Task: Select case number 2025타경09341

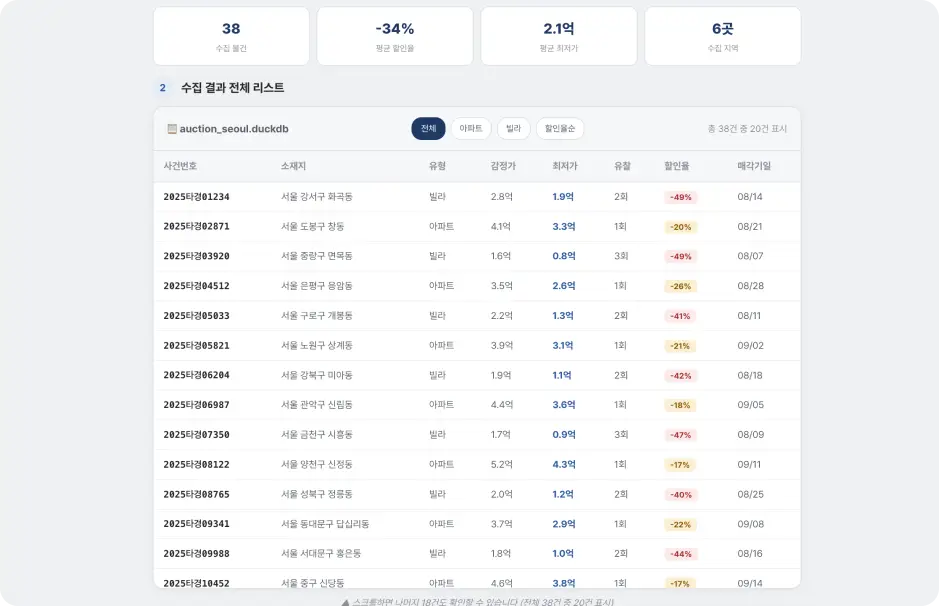Action: (196, 524)
